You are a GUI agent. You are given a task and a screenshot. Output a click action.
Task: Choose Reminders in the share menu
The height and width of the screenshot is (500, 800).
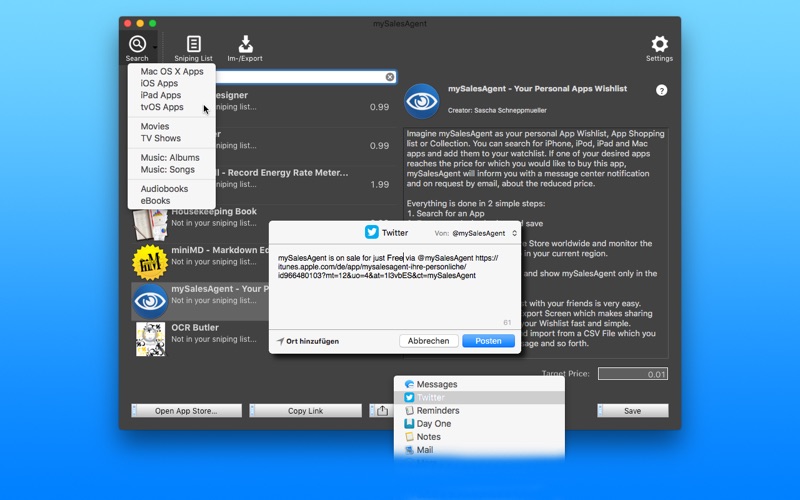pos(479,411)
